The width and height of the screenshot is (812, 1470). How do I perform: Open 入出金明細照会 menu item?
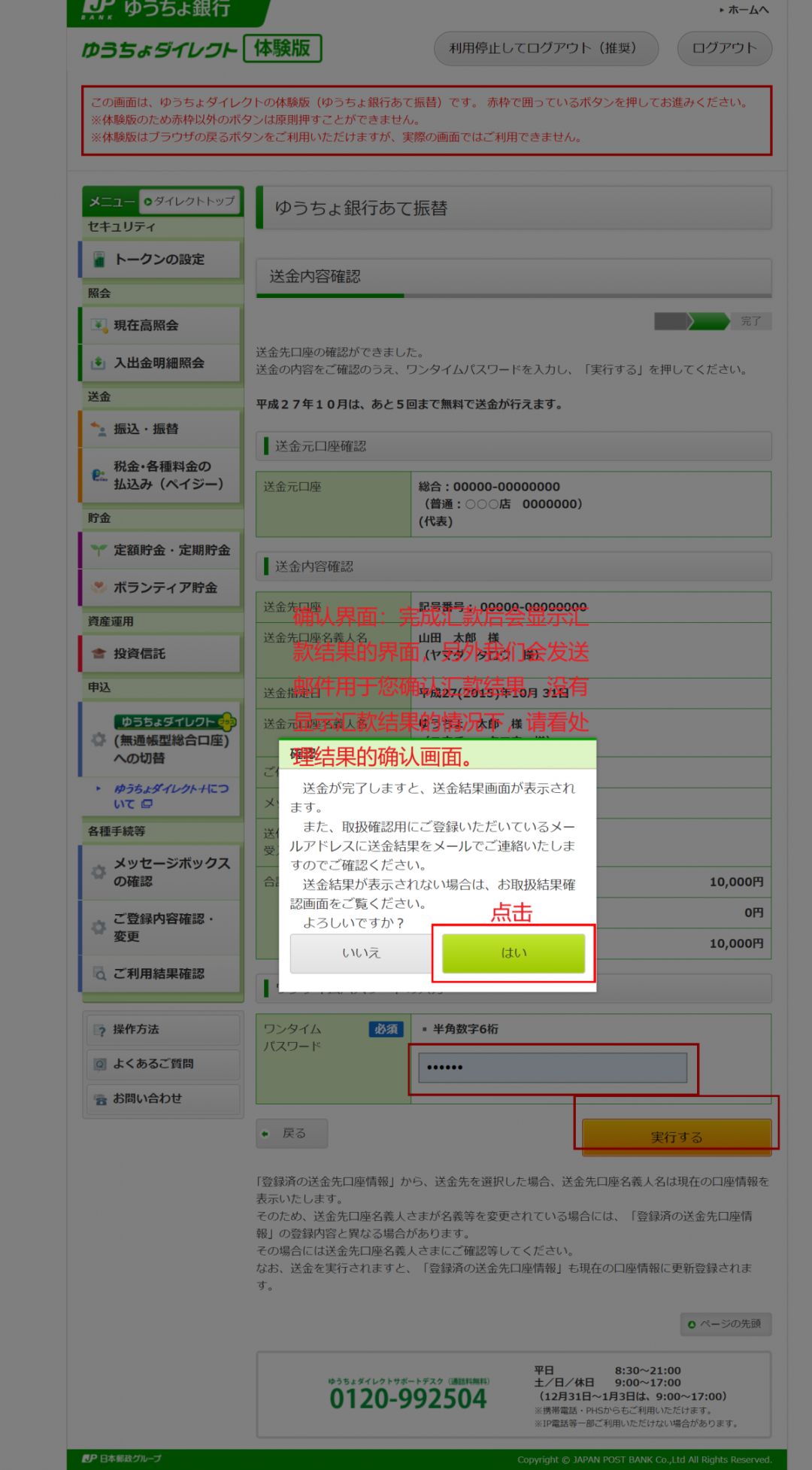point(160,363)
